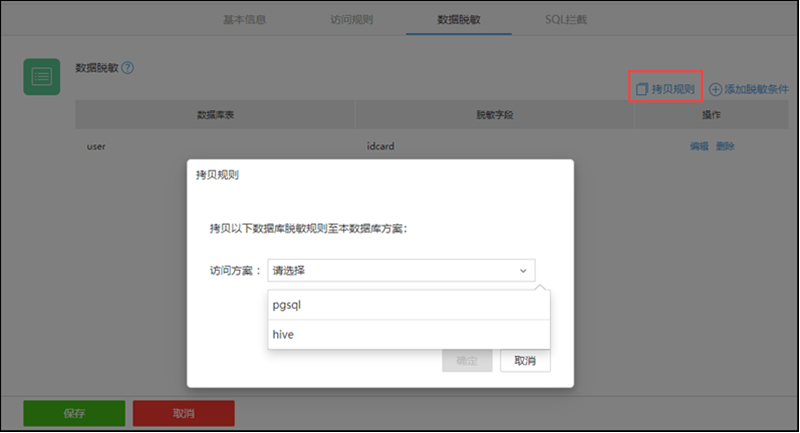Click the copy icon before 拷贝规则
The width and height of the screenshot is (800, 433).
(642, 90)
